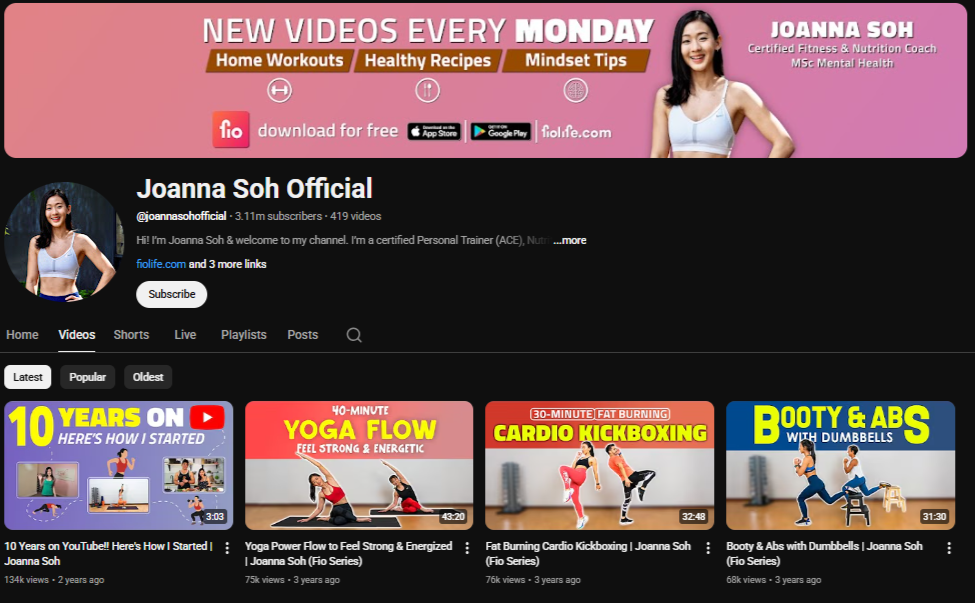Open three-dot menu for Yoga Power Flow video
Screen dimensions: 975x603
coord(467,548)
